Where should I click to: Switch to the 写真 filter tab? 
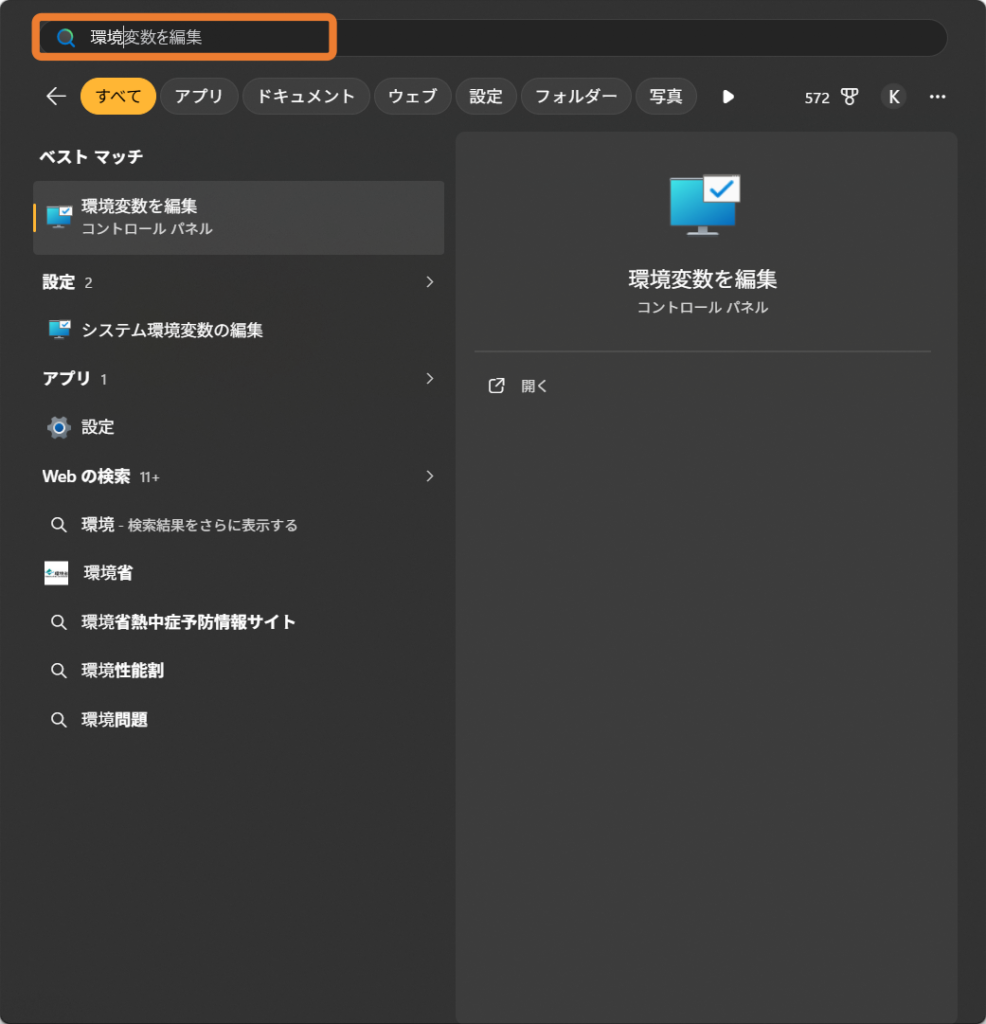[x=666, y=97]
